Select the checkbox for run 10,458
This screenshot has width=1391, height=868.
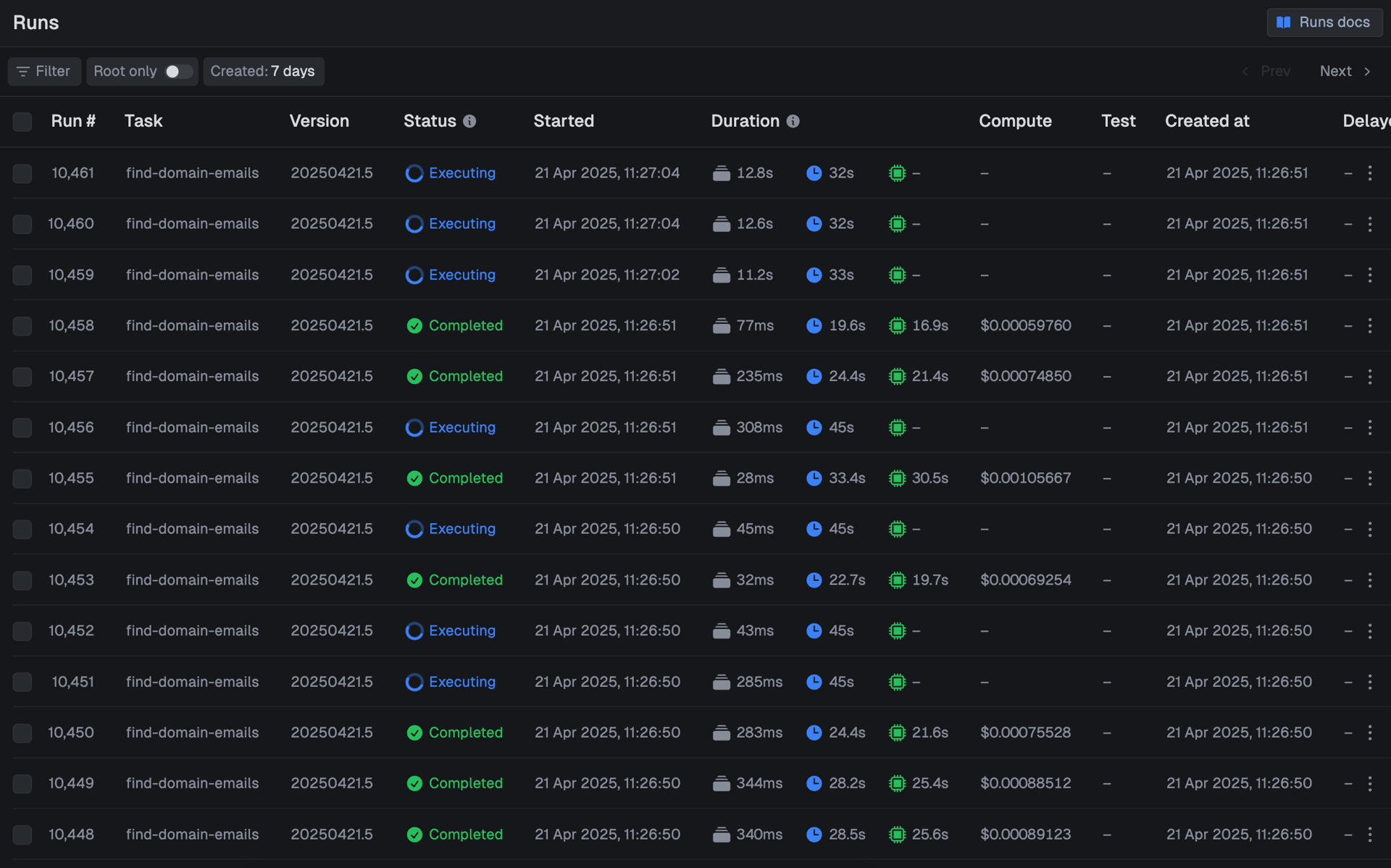coord(22,325)
